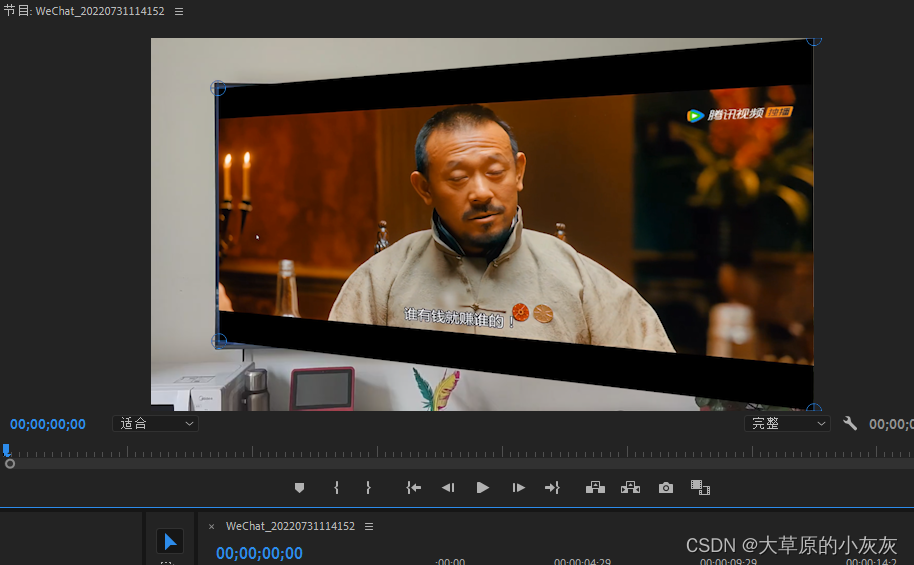The image size is (914, 565).
Task: Open the 适合 zoom level dropdown
Action: pos(155,424)
